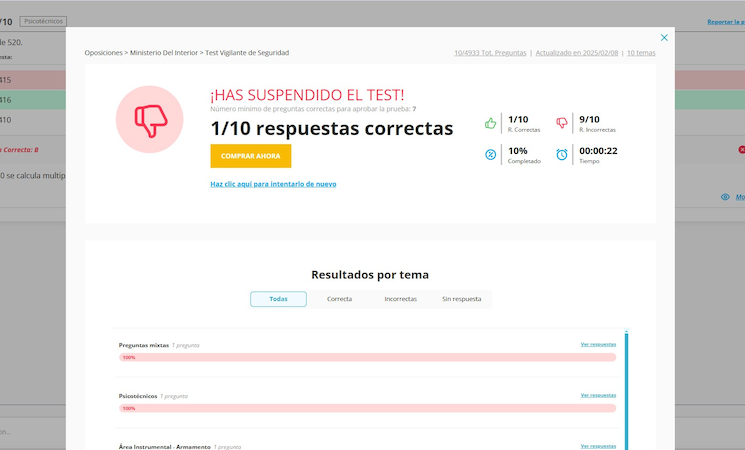Click the 10 temas link

click(x=641, y=53)
